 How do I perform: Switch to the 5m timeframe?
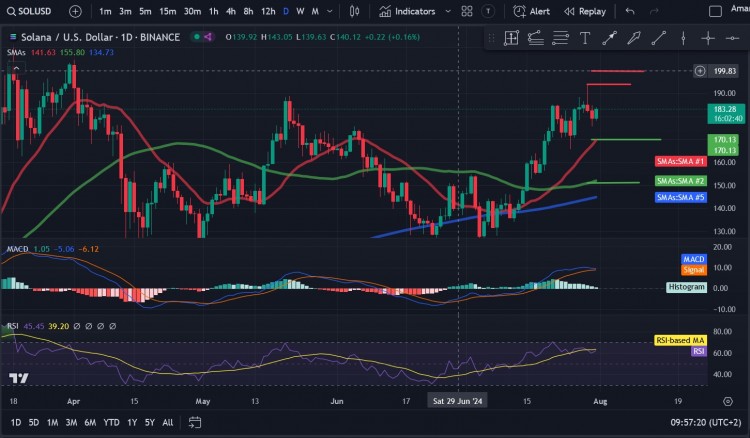(145, 11)
